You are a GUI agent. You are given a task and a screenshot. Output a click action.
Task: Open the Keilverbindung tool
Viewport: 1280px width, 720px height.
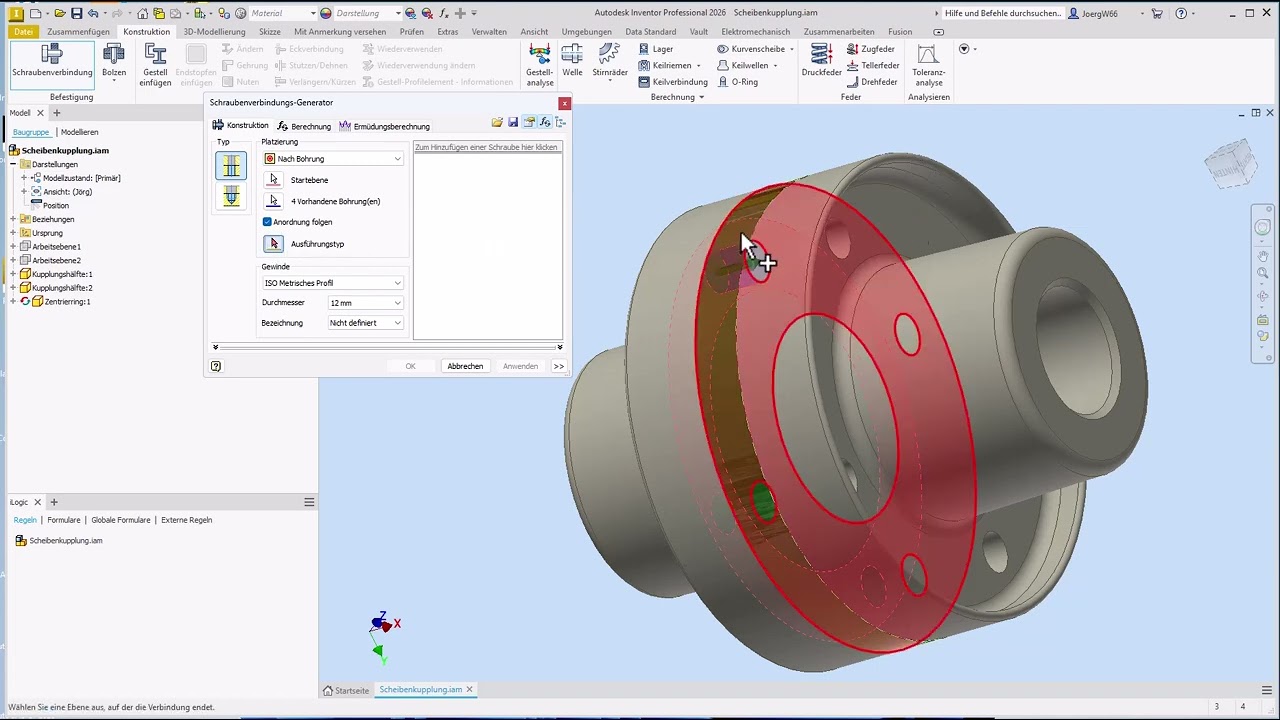[x=673, y=82]
